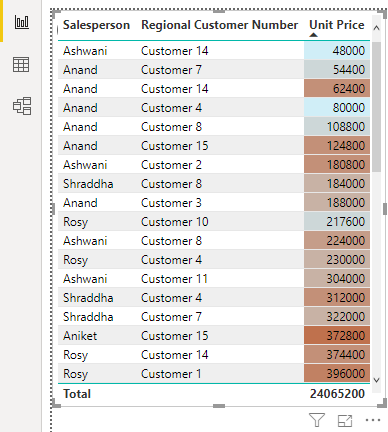Select the 304000 unit price cell
Screen dimensions: 388x432
(337, 279)
